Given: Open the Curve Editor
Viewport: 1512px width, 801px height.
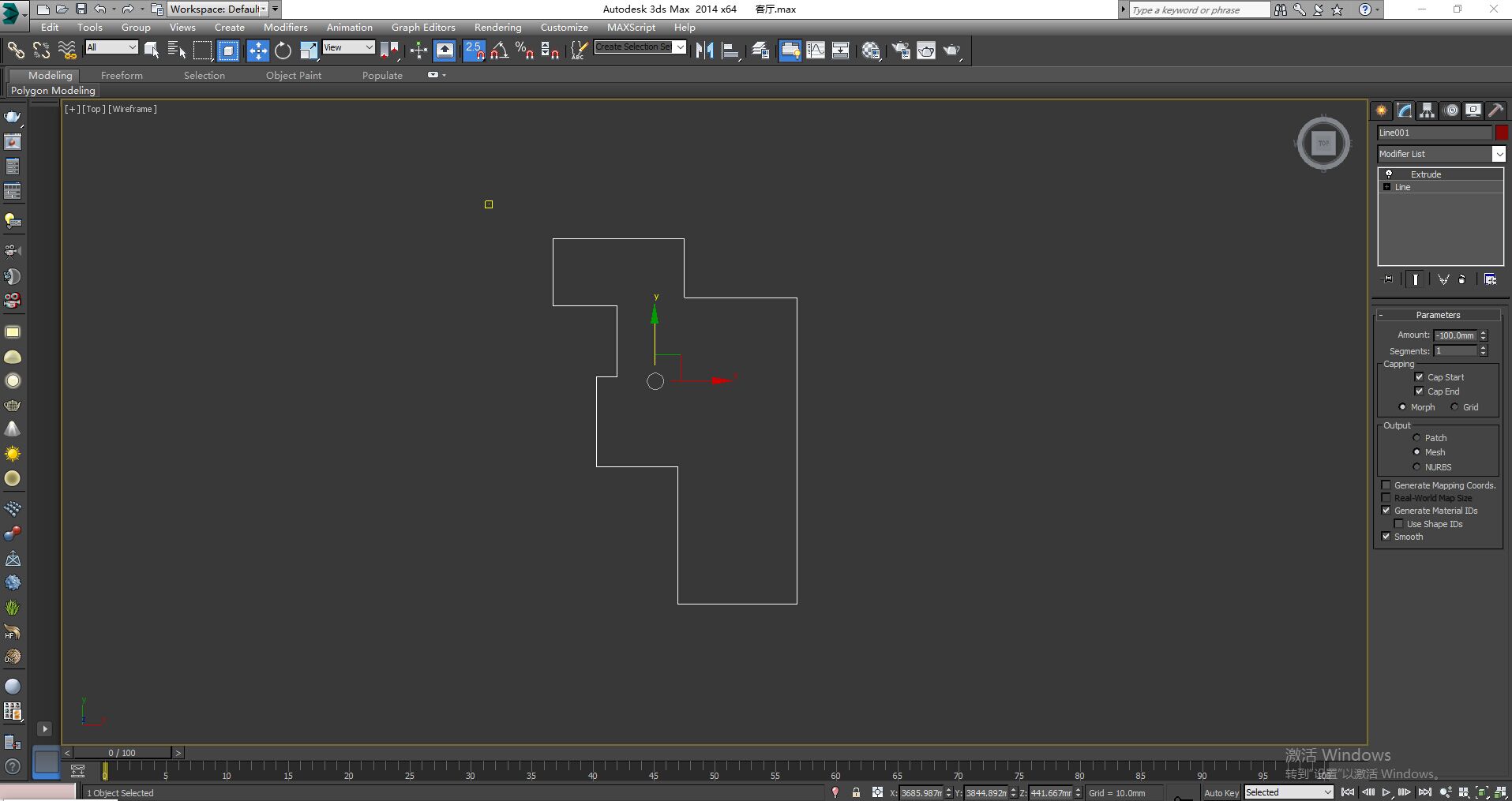Looking at the screenshot, I should click(x=815, y=51).
